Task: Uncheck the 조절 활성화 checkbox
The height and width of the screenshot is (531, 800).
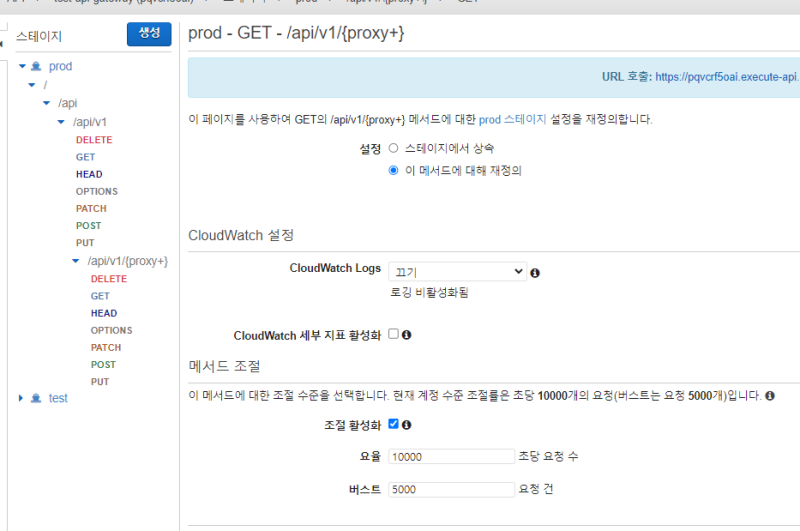Action: coord(393,424)
